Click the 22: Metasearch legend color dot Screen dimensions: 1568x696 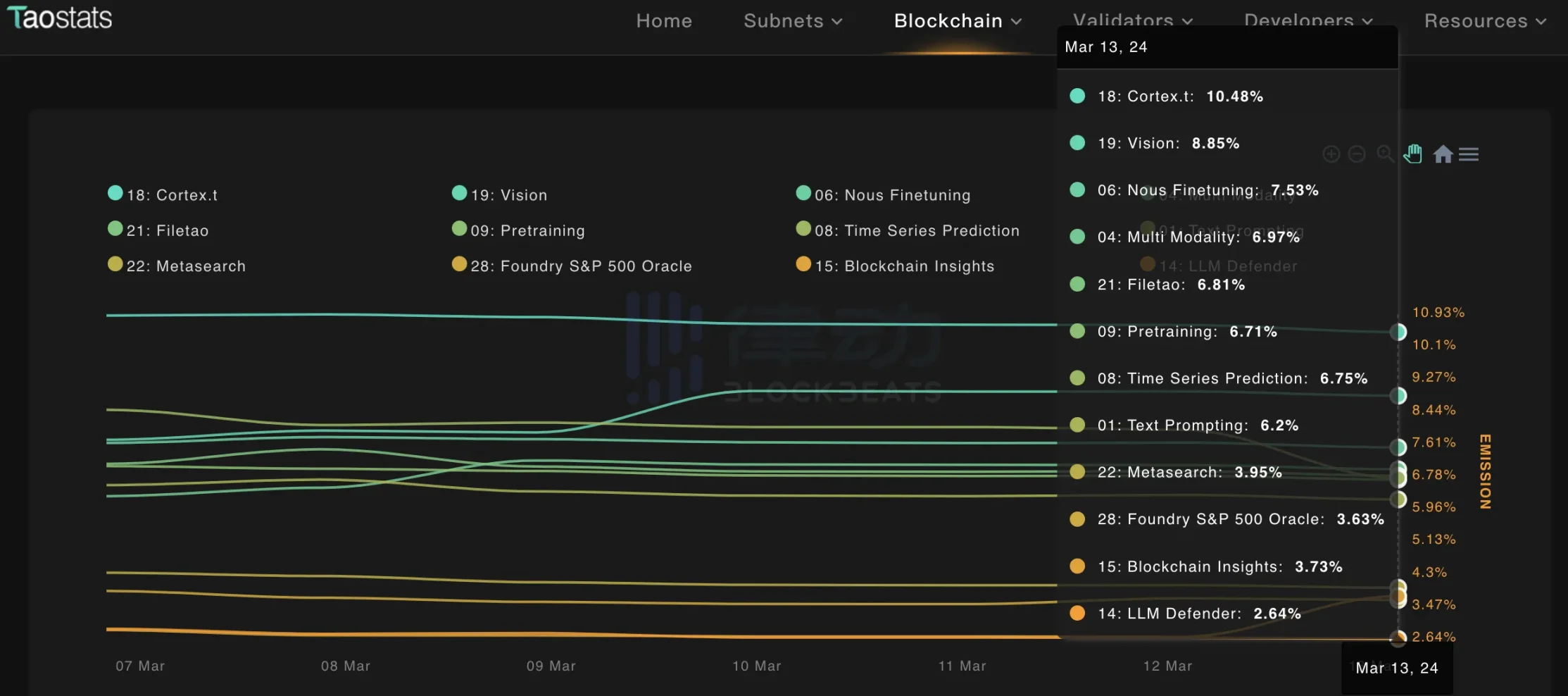[x=115, y=264]
